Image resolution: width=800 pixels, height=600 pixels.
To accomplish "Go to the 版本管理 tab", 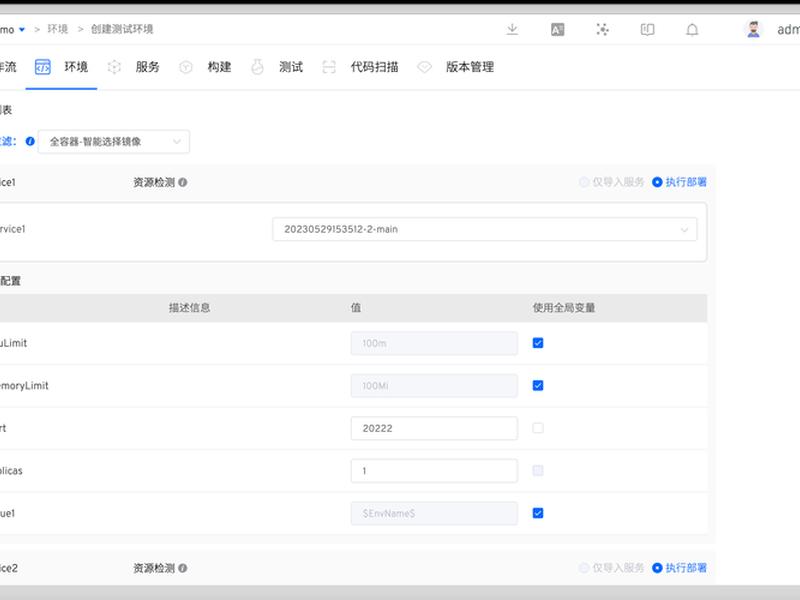I will 470,67.
